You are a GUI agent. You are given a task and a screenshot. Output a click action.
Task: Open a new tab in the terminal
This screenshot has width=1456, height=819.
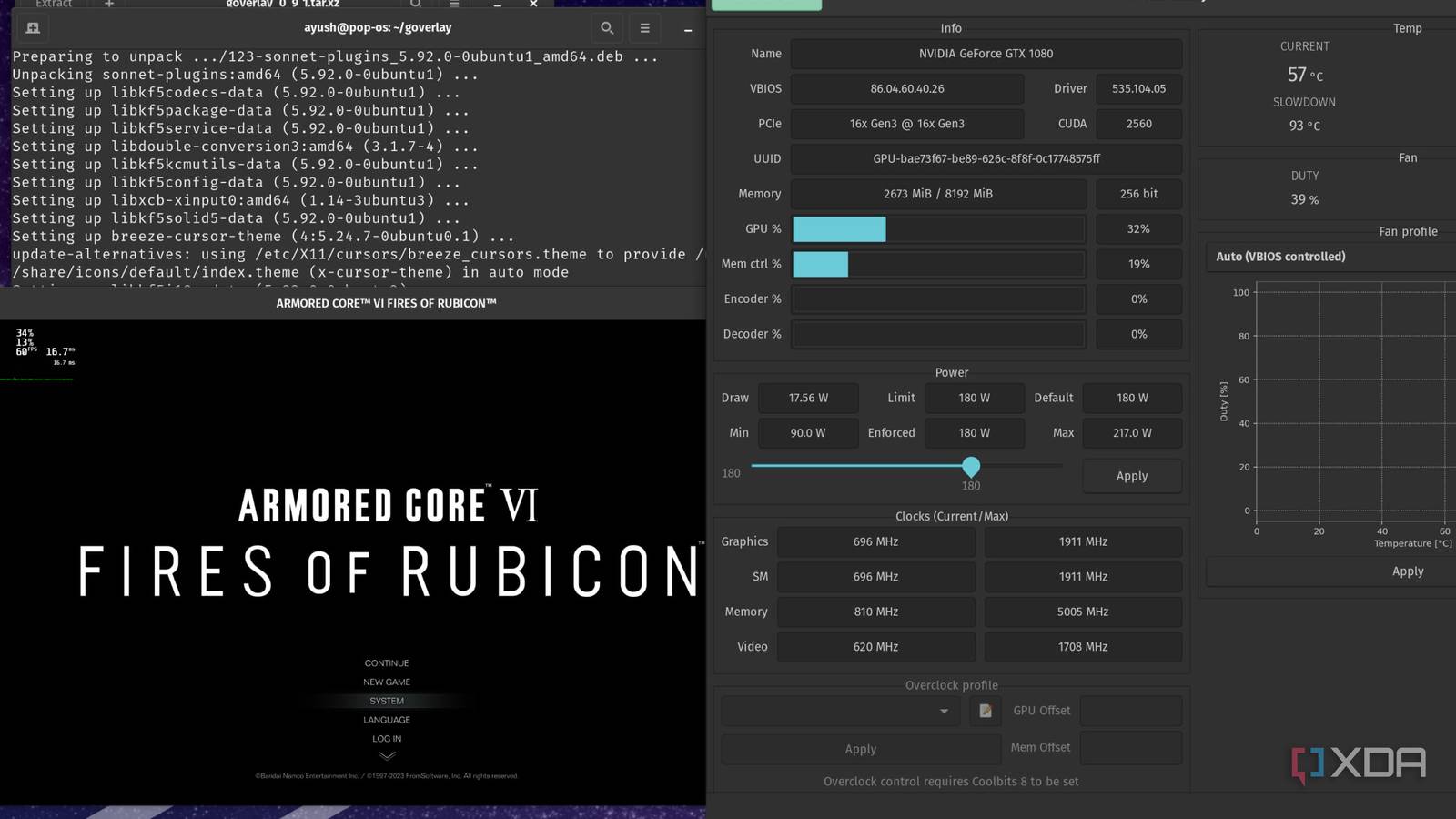coord(33,28)
